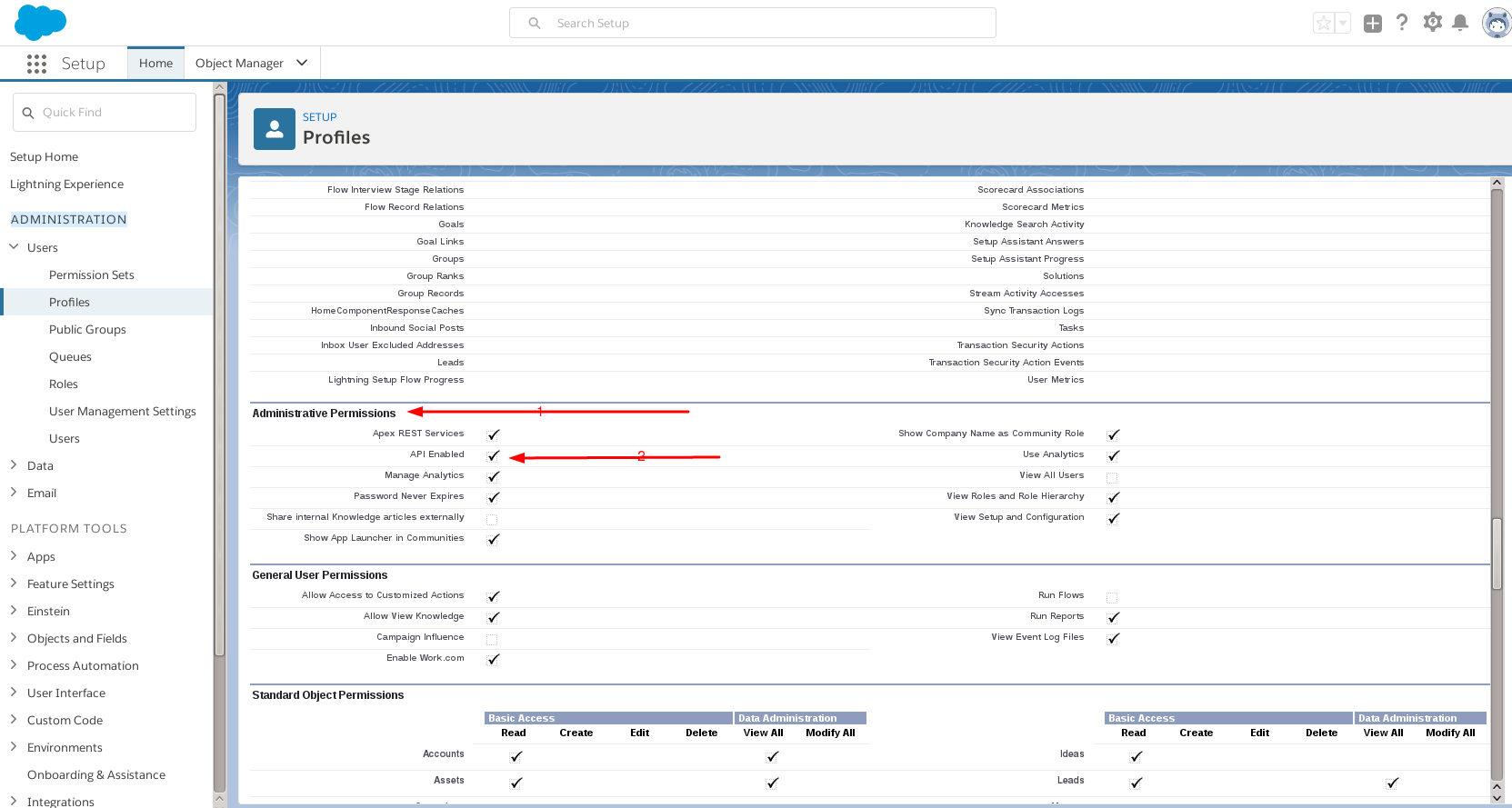Toggle Apex REST Services checkbox
Viewport: 1512px width, 808px height.
[493, 434]
